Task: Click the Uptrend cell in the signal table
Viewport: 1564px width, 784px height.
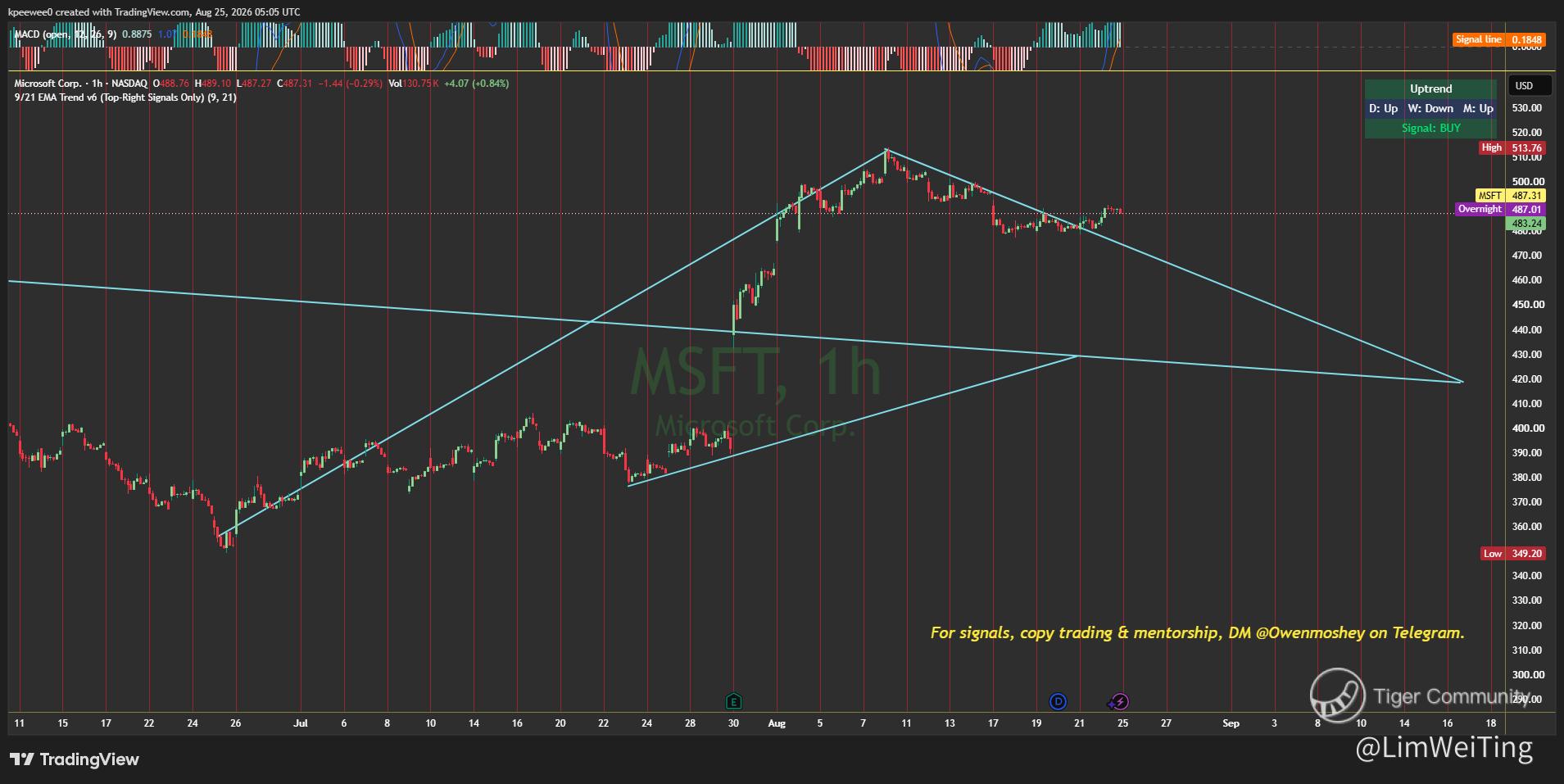Action: [x=1430, y=88]
